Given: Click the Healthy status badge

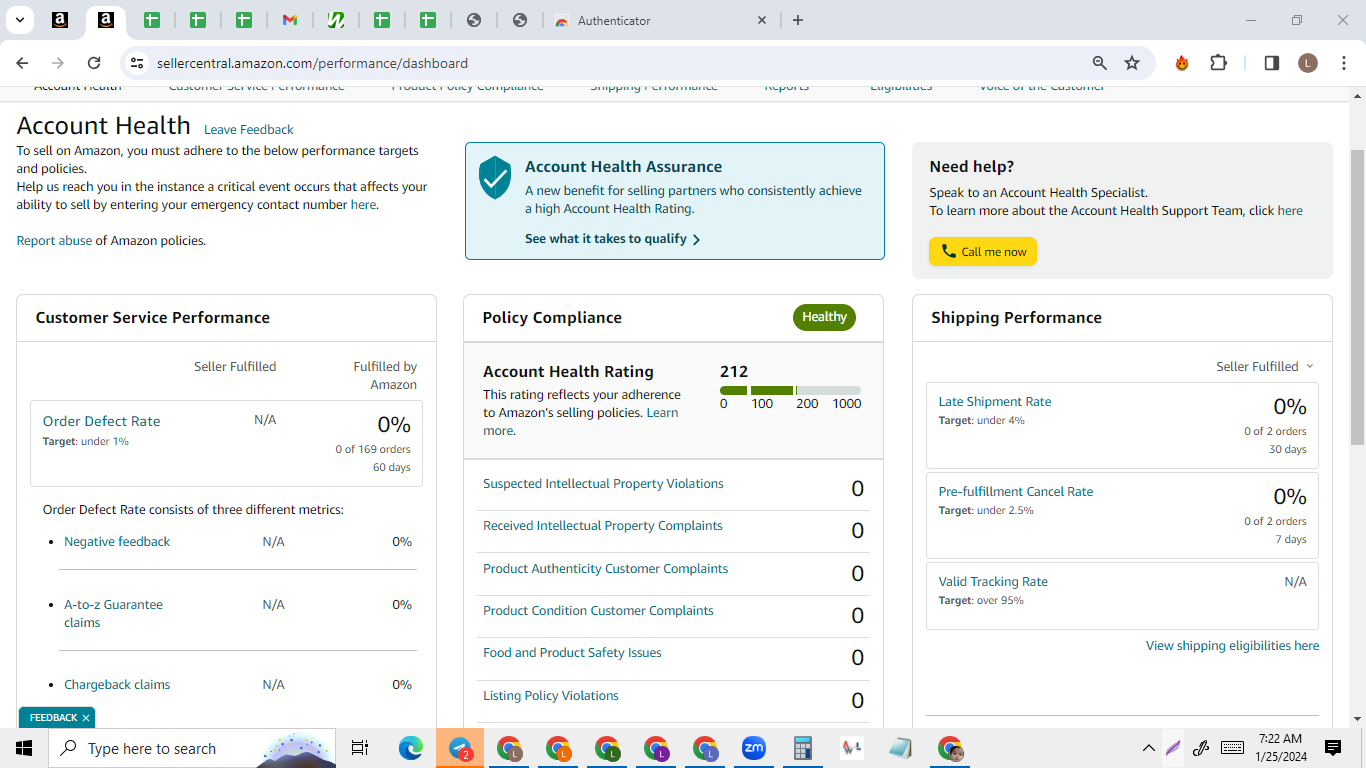Looking at the screenshot, I should (x=824, y=317).
